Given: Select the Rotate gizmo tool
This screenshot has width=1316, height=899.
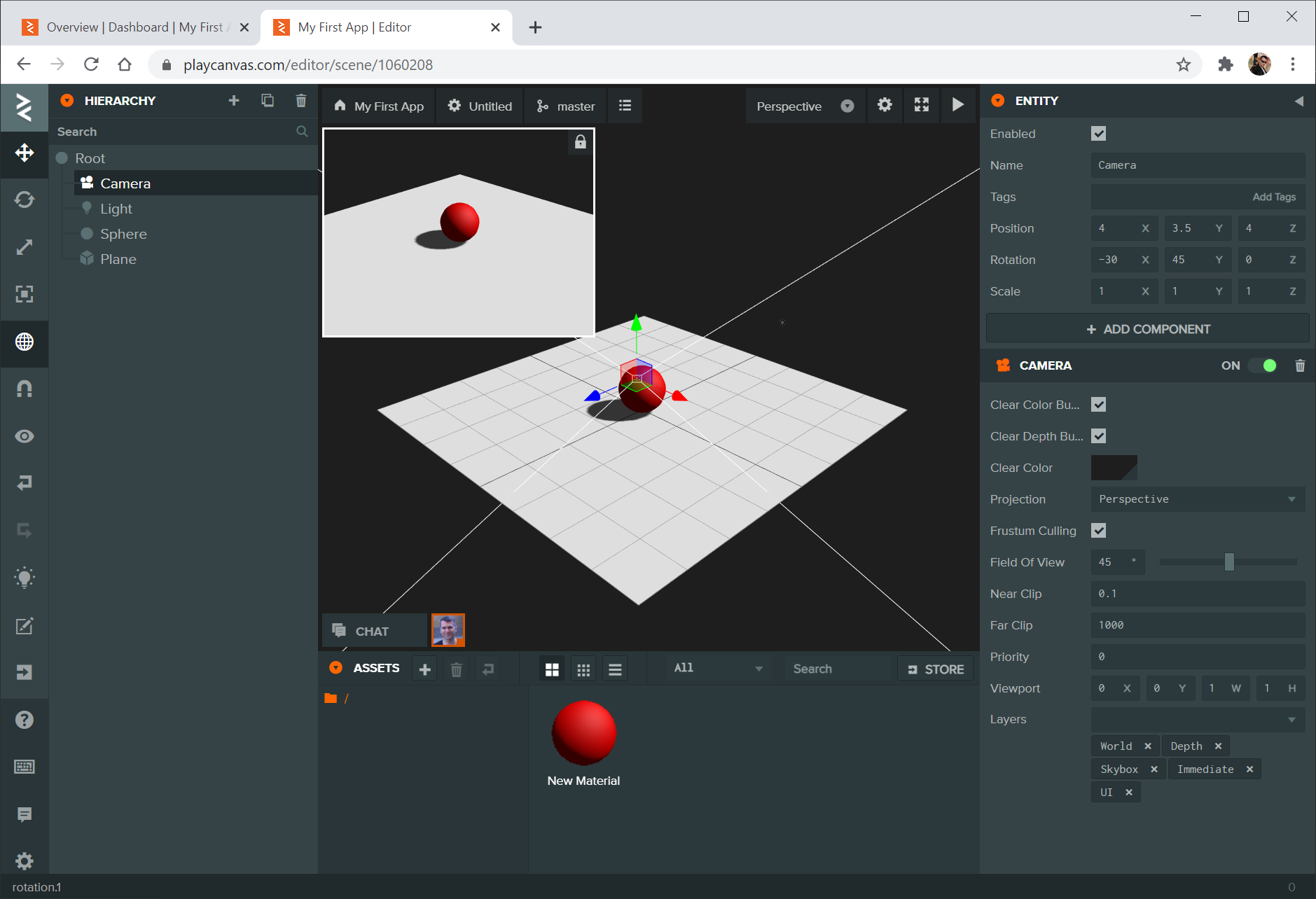Looking at the screenshot, I should (x=24, y=200).
